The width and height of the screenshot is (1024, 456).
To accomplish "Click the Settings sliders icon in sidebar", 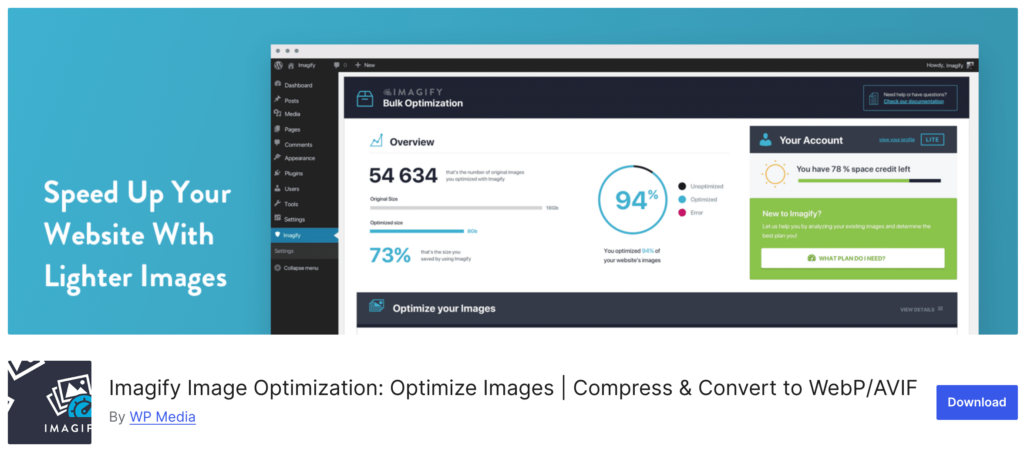I will [x=278, y=218].
